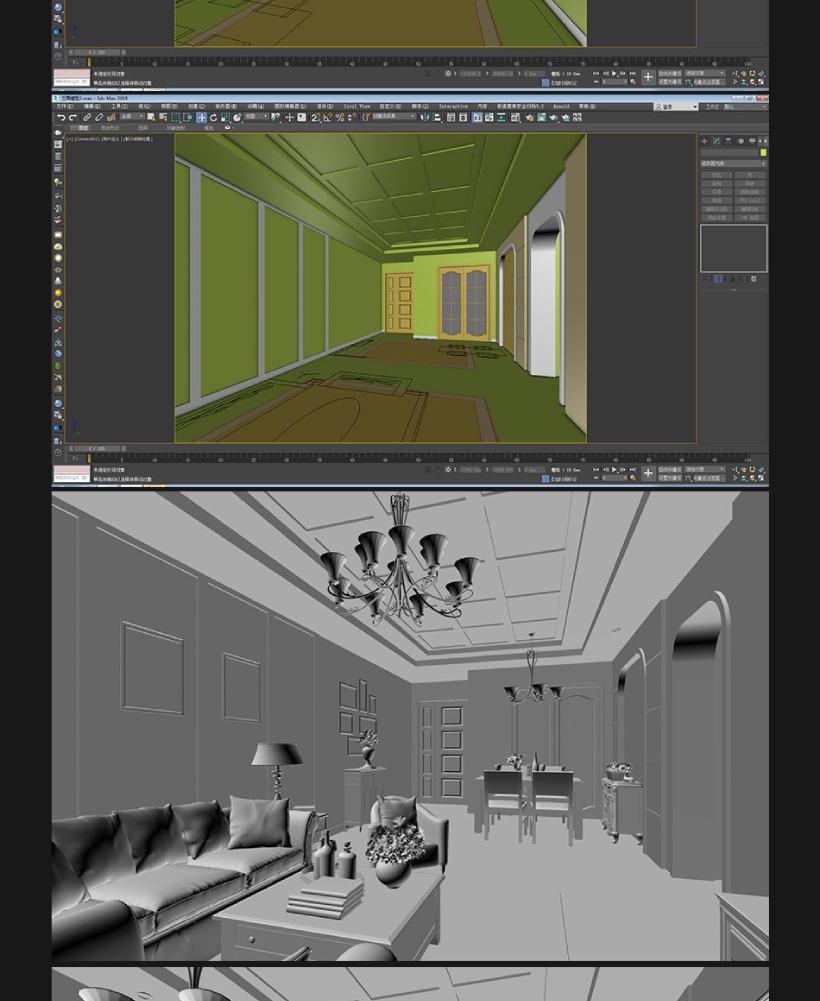820x1001 pixels.
Task: Activate the Select and Move tool
Action: (x=201, y=117)
